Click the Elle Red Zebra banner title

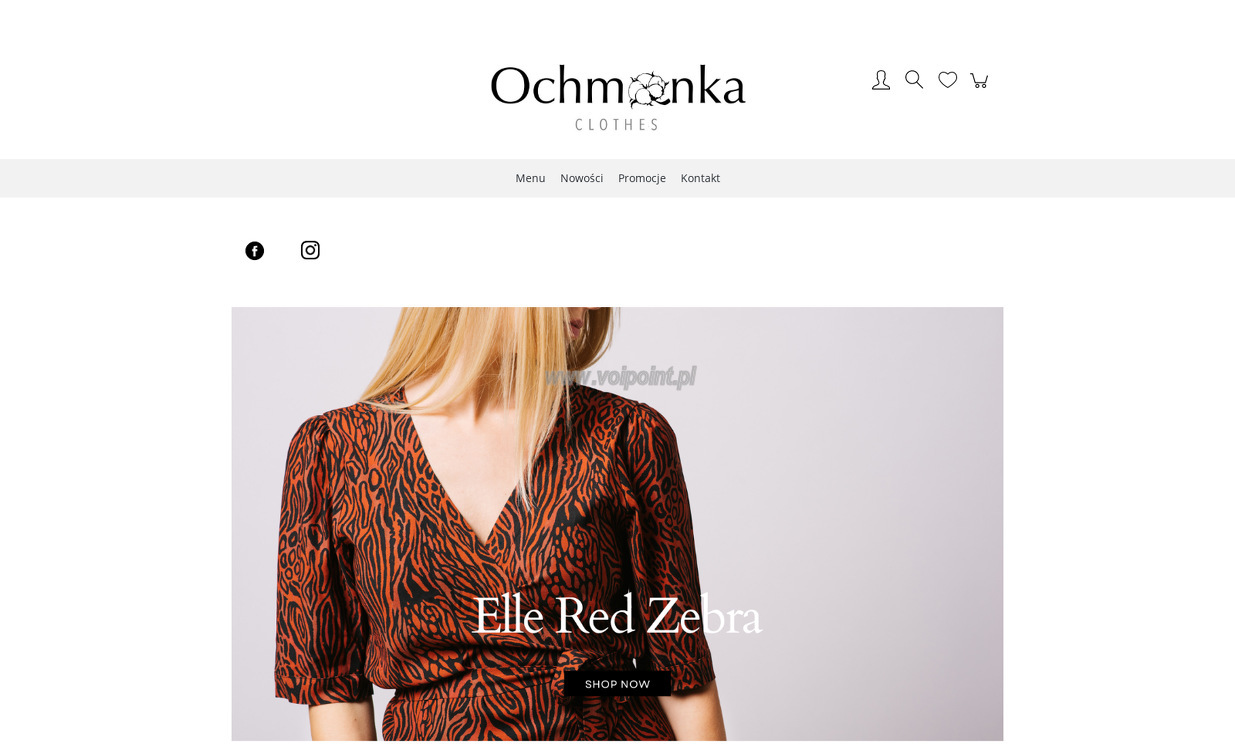point(617,615)
